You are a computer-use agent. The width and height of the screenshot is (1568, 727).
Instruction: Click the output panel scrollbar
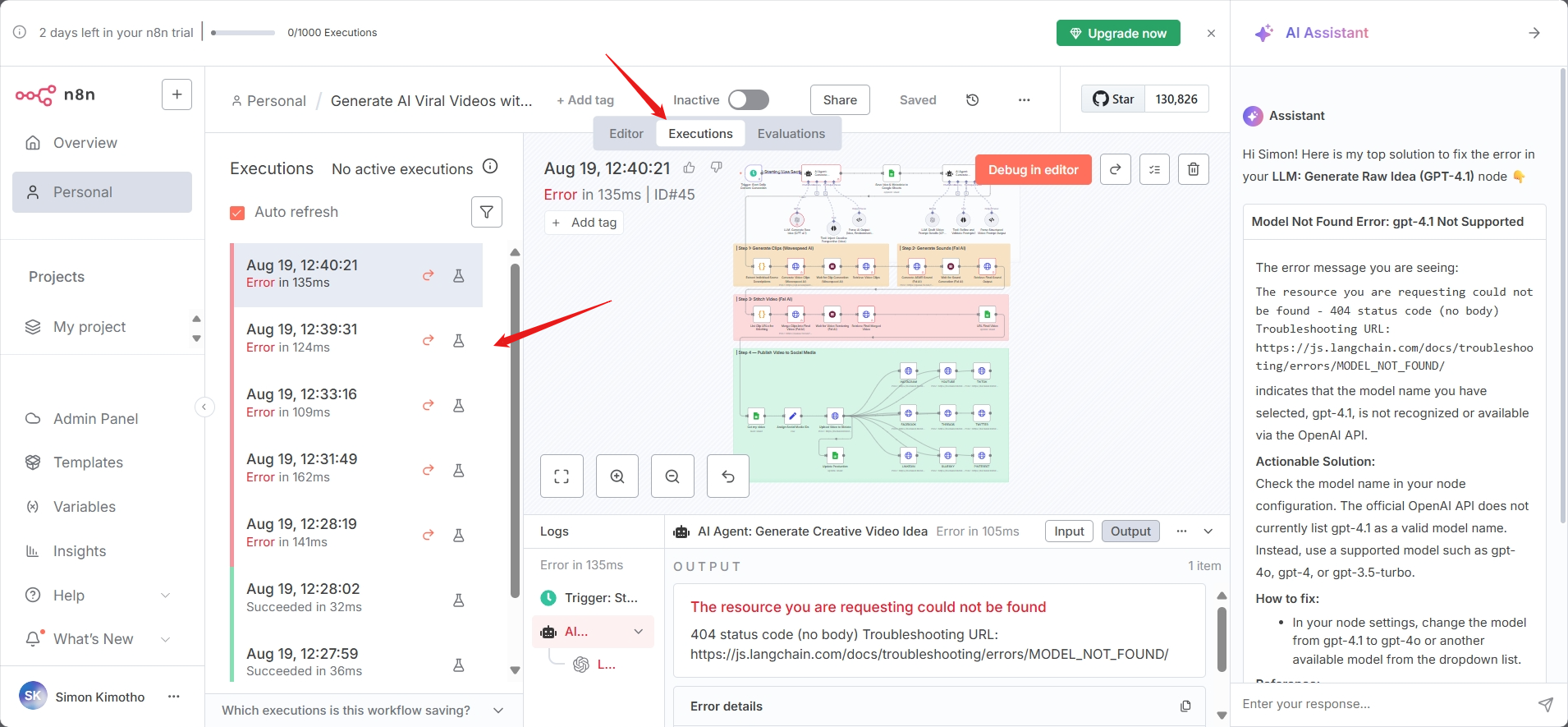click(1222, 640)
